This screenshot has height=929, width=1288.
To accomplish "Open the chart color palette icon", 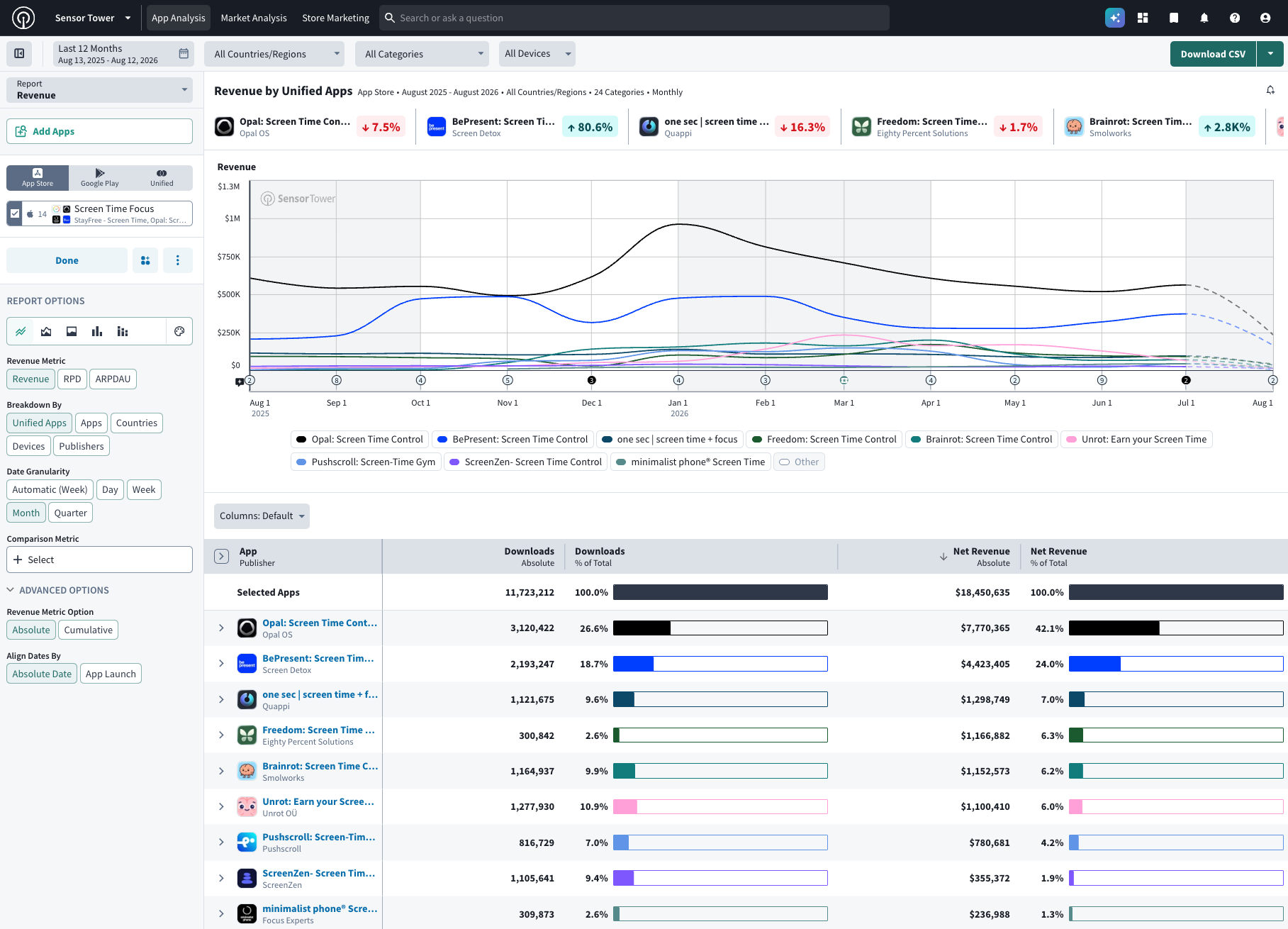I will coord(179,331).
